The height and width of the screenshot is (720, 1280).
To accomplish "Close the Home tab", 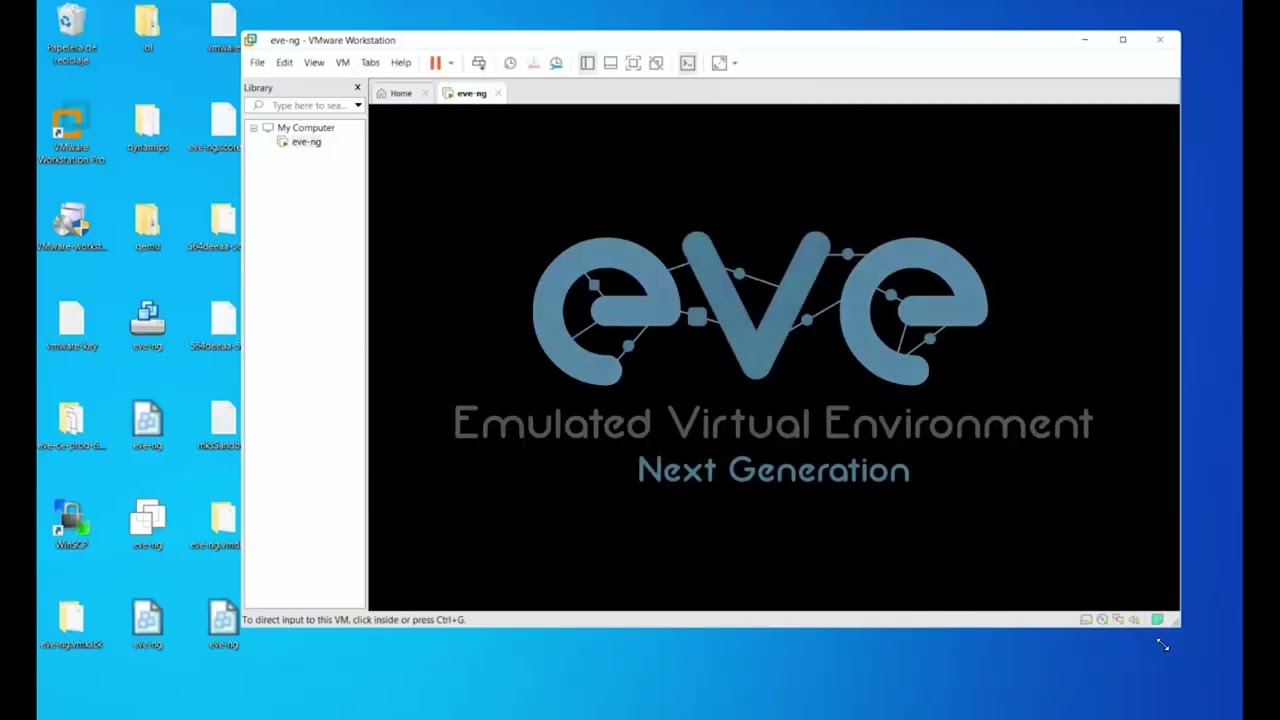I will coord(425,93).
